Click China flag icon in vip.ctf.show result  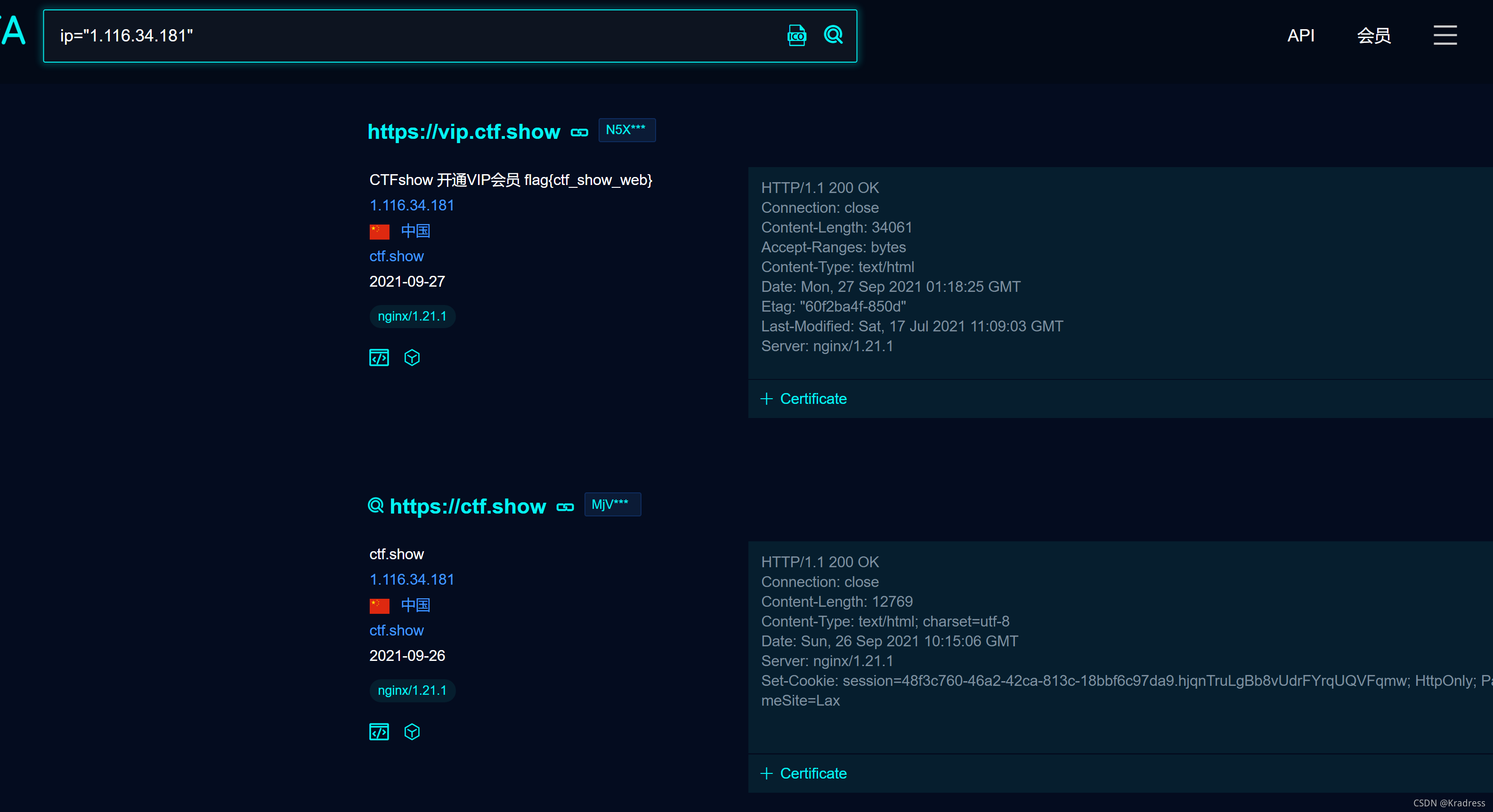379,232
